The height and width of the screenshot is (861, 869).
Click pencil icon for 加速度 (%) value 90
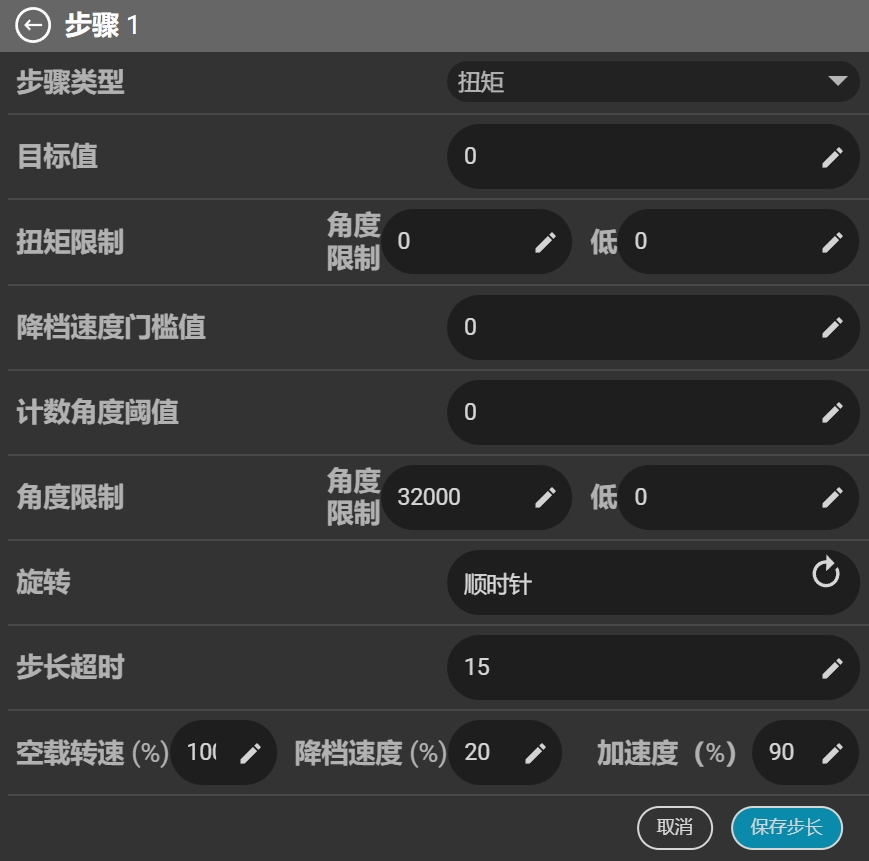pos(832,754)
